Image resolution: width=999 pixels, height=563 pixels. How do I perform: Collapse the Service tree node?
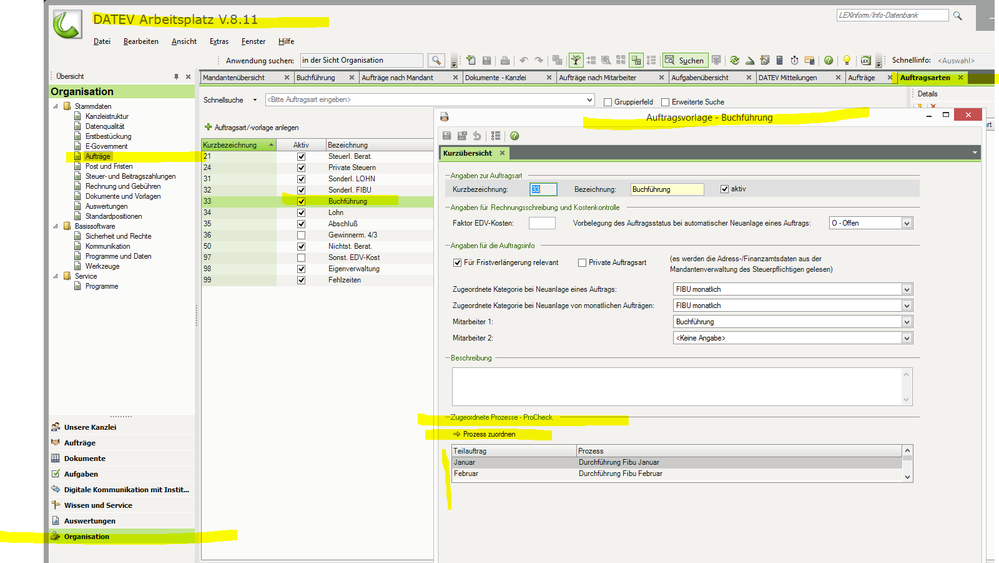[55, 276]
